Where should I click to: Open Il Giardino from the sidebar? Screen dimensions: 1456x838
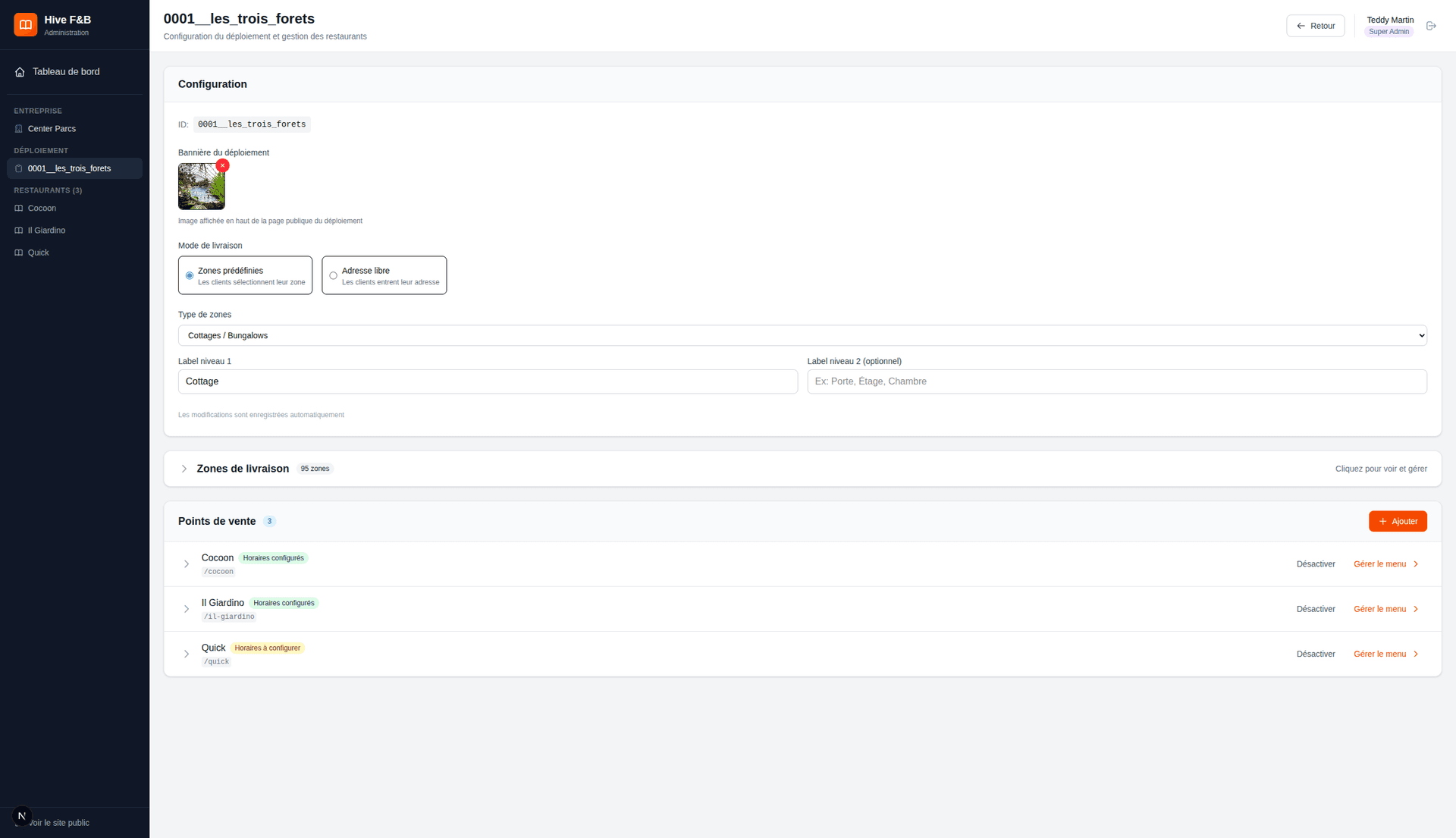(x=46, y=230)
